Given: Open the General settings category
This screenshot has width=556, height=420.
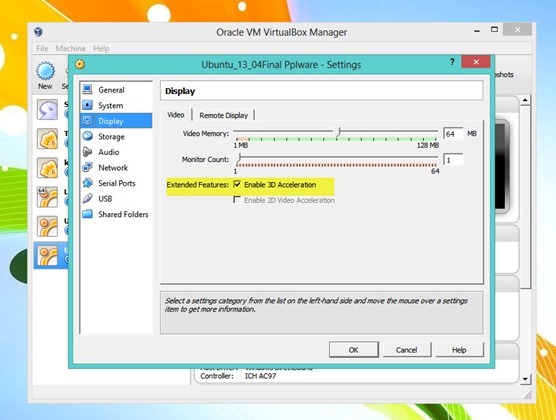Looking at the screenshot, I should pos(116,90).
